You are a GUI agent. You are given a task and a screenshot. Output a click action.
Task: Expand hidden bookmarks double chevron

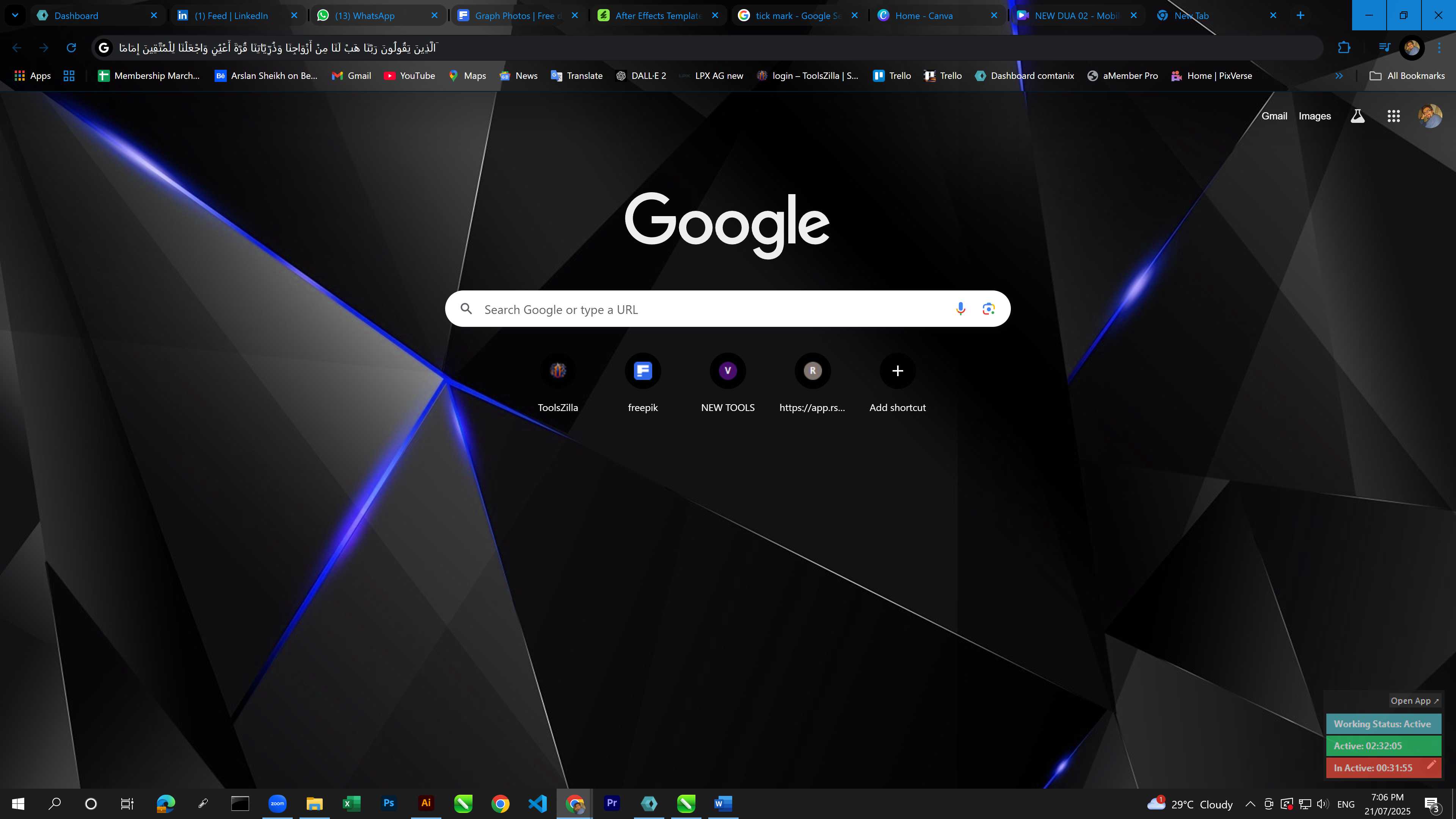pos(1339,76)
